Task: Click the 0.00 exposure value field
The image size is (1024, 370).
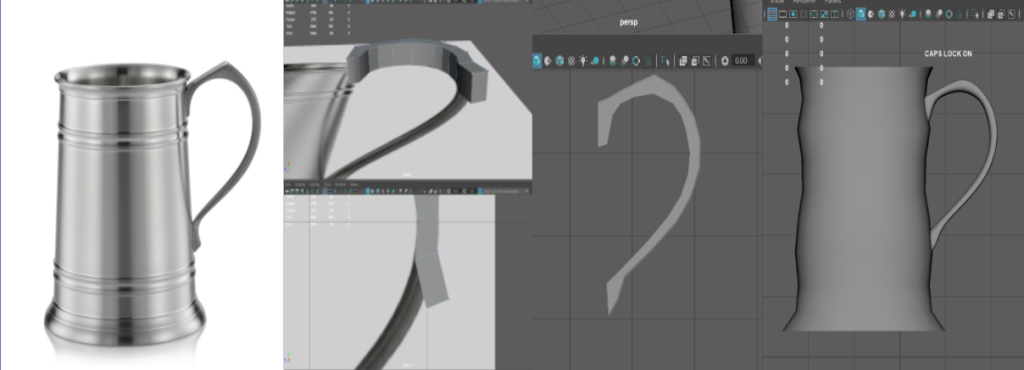Action: 743,61
